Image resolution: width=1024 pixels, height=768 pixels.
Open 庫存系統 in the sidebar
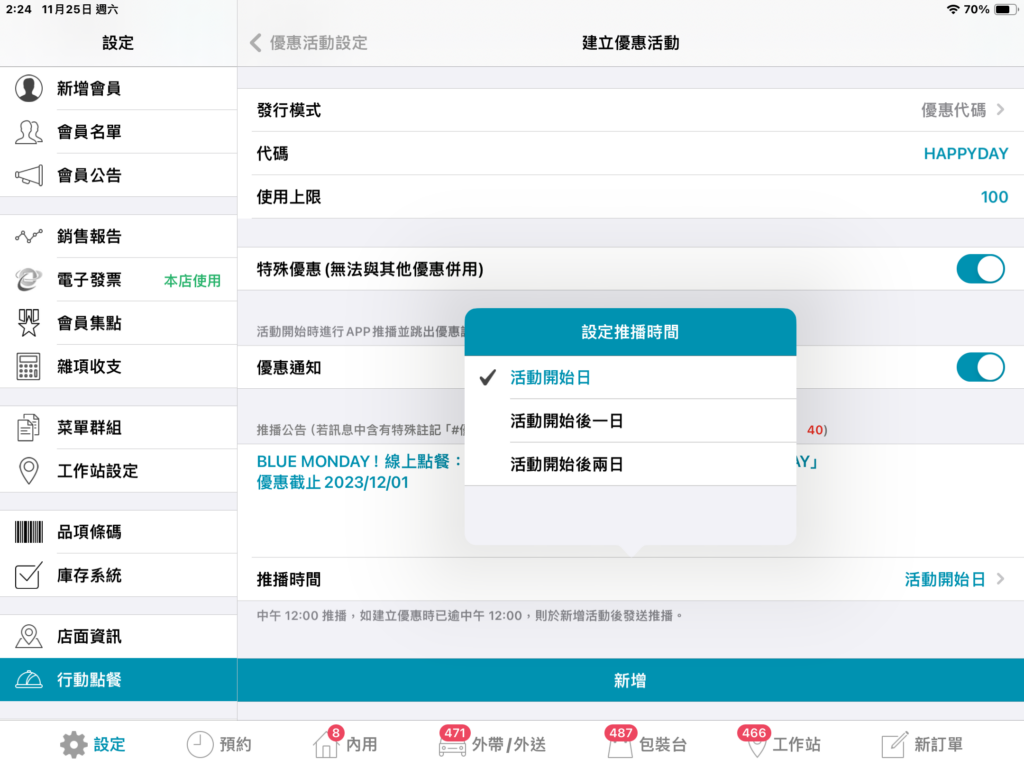118,575
